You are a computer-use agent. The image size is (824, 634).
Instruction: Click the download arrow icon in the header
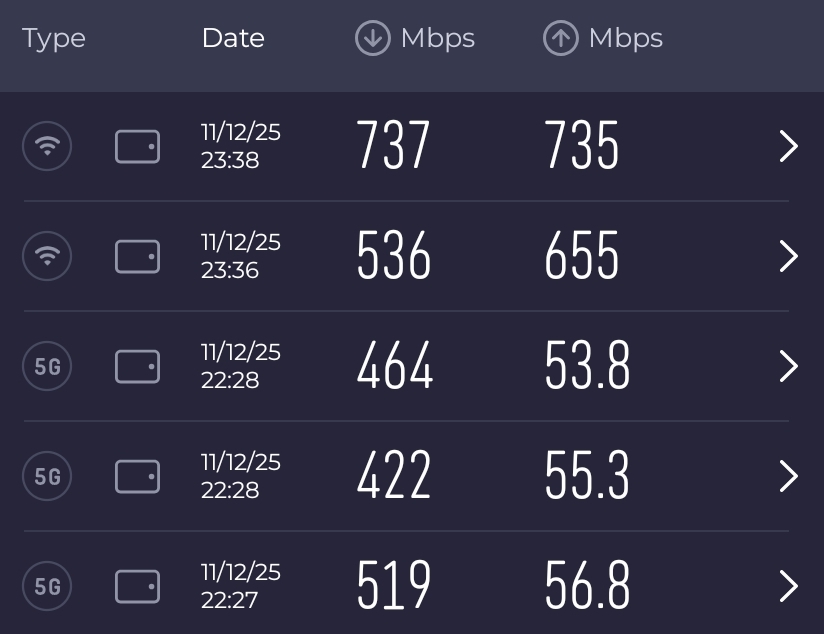point(372,39)
